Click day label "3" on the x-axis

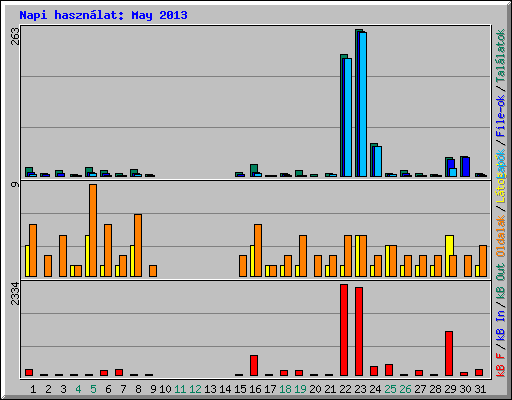[x=63, y=389]
